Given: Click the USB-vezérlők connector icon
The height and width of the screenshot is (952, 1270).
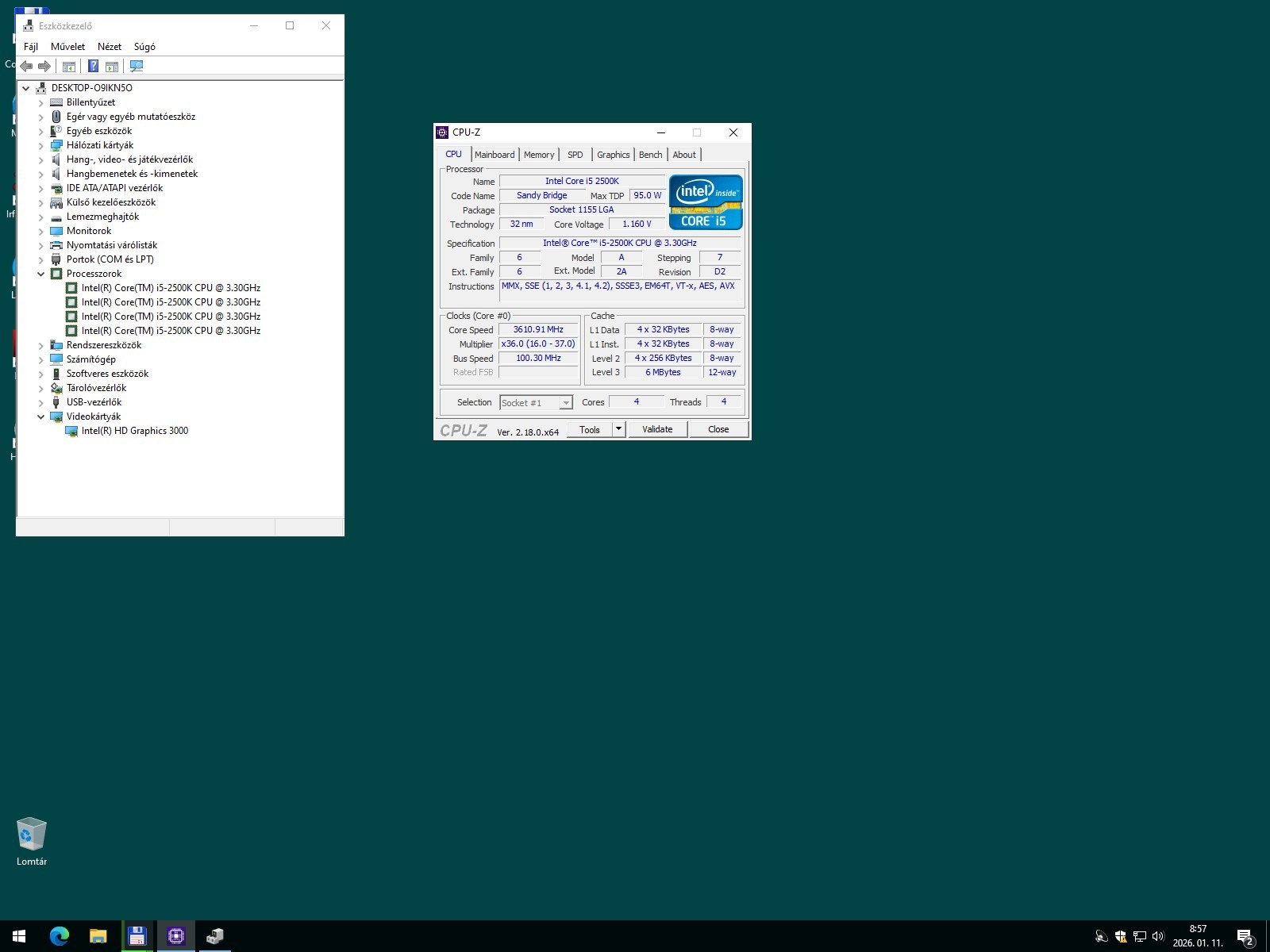Looking at the screenshot, I should coord(56,402).
